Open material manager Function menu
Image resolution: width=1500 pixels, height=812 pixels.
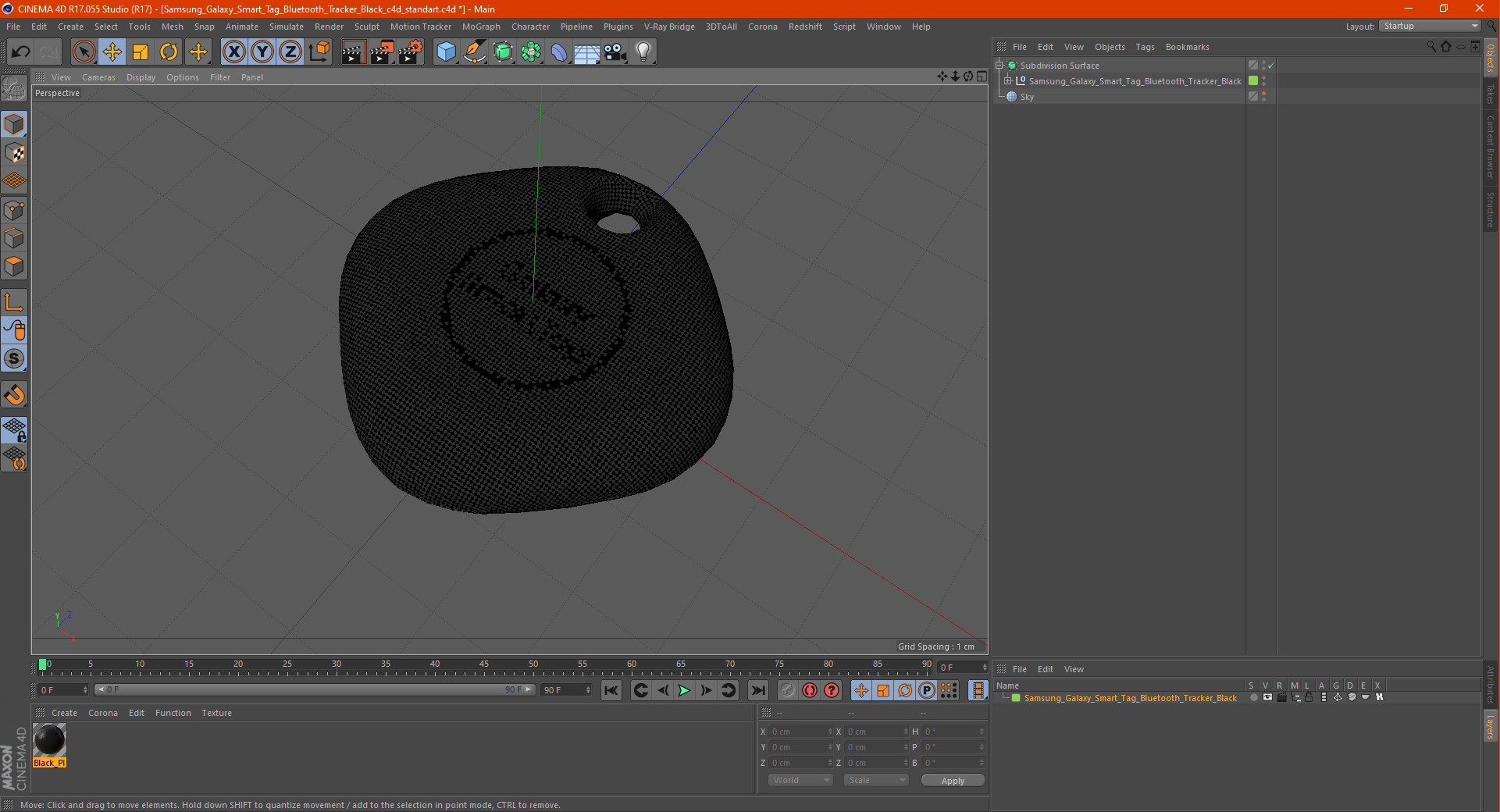coord(173,713)
